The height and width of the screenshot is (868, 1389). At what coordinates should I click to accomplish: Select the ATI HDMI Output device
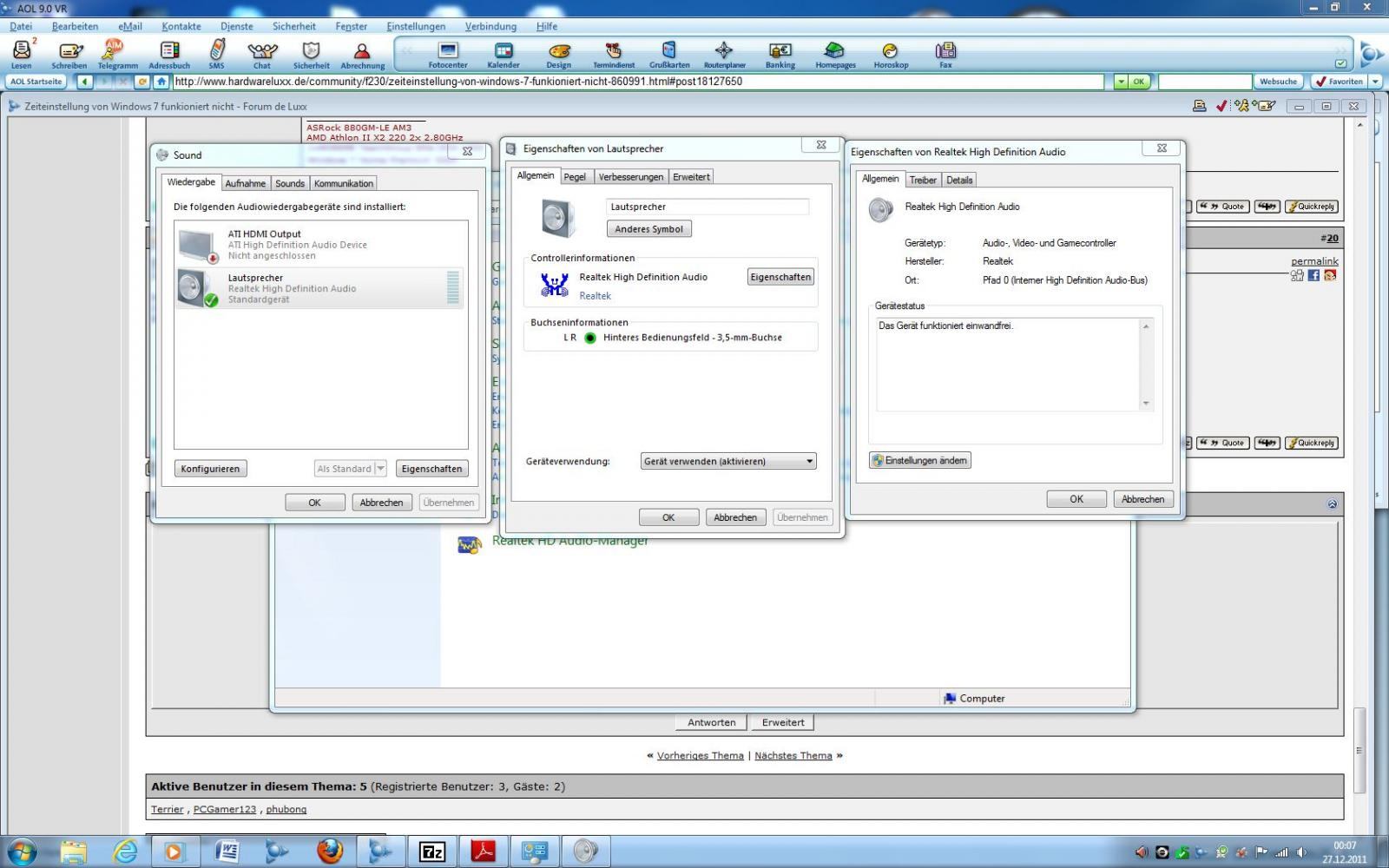[320, 244]
